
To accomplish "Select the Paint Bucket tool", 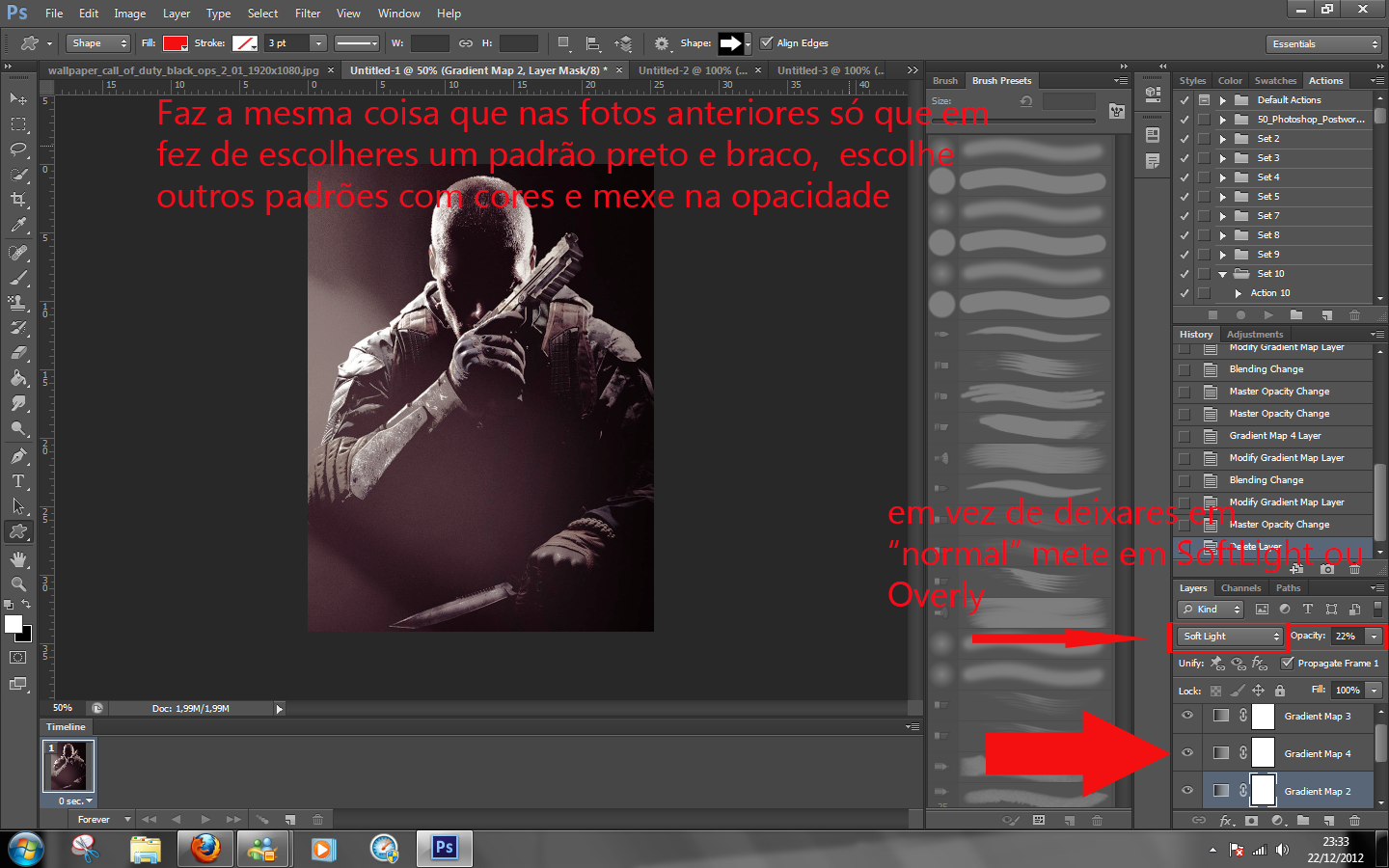I will click(x=18, y=378).
